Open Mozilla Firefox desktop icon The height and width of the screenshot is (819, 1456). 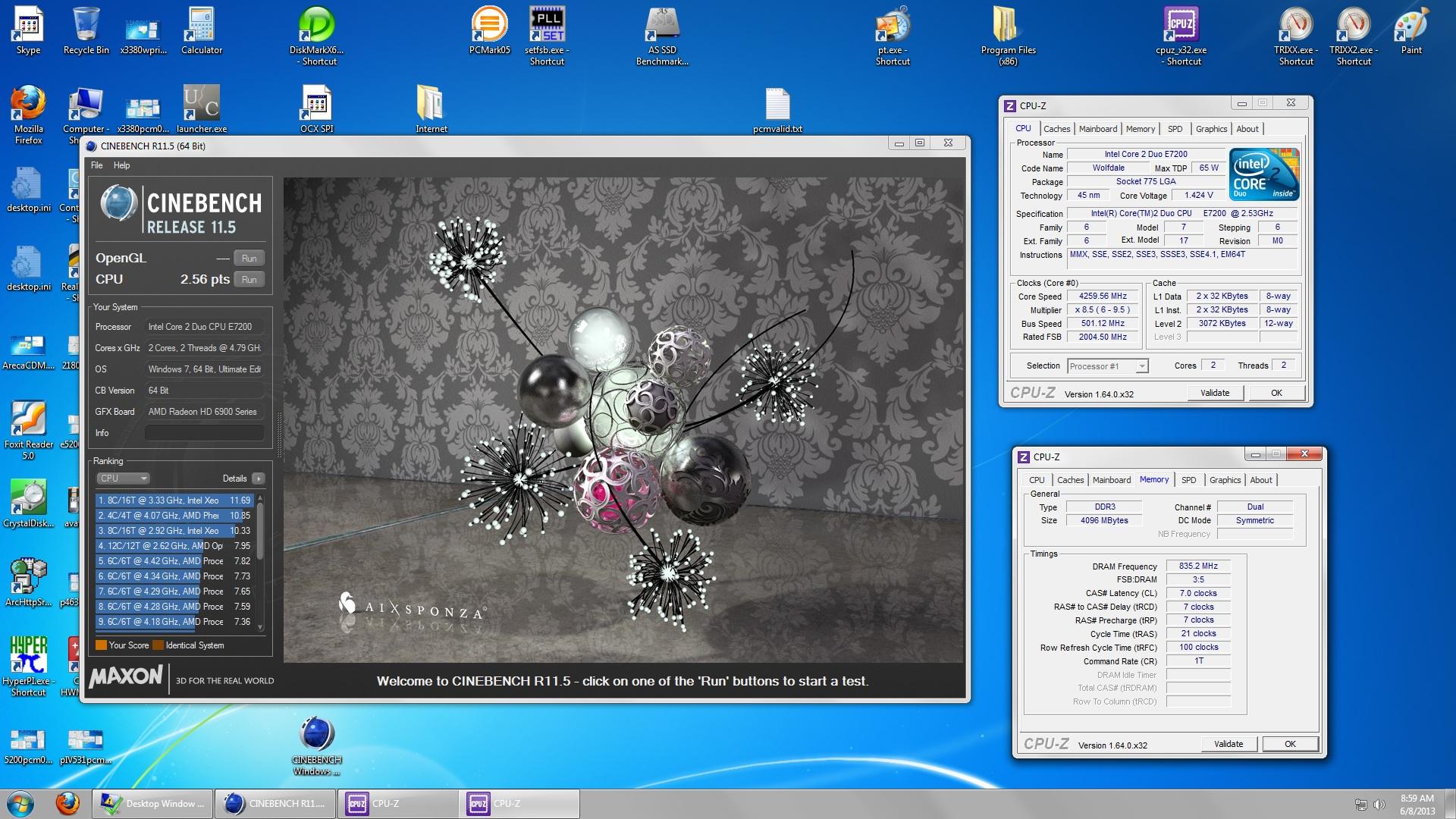pyautogui.click(x=28, y=115)
